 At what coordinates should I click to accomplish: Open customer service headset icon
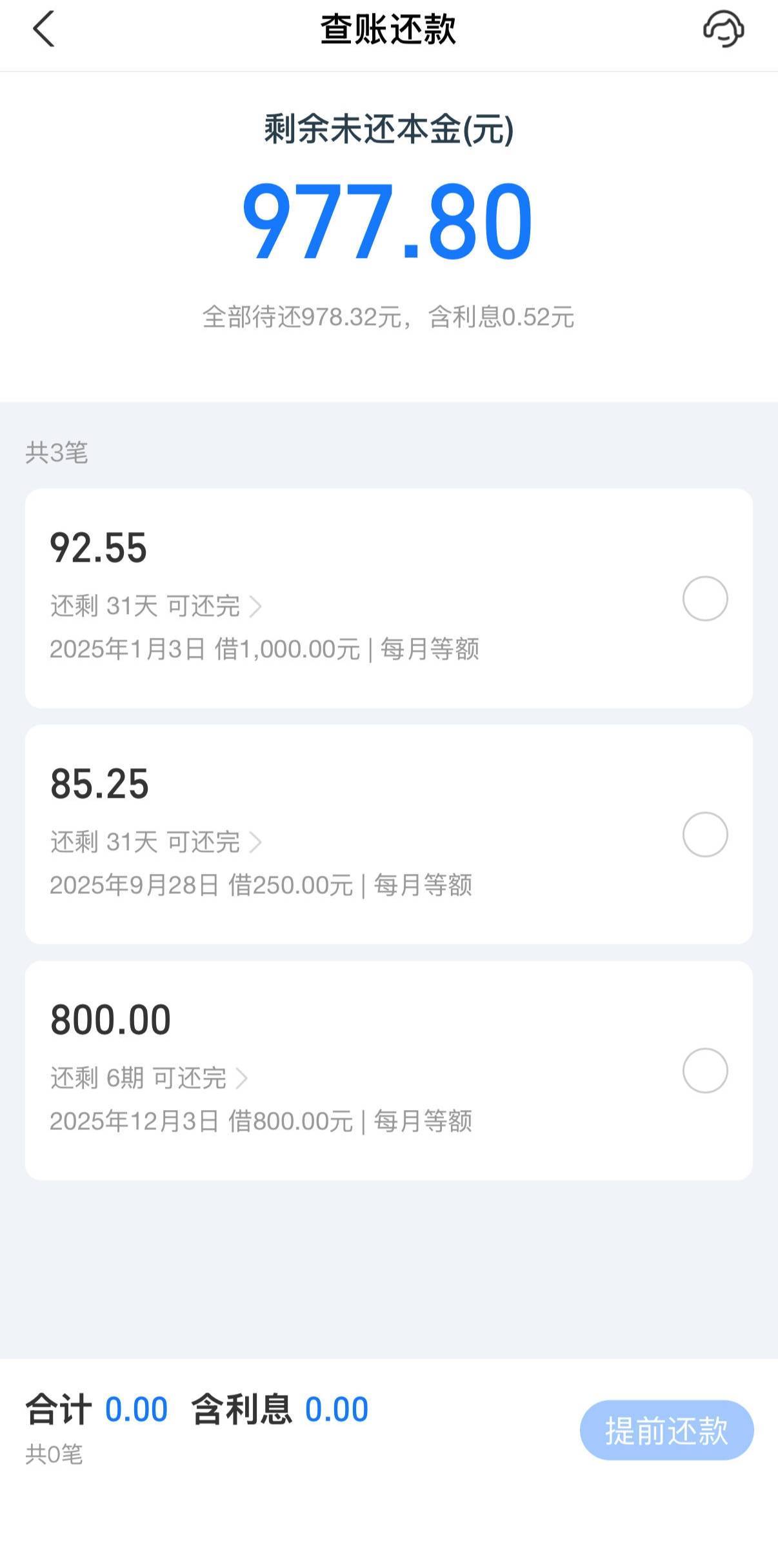click(x=723, y=30)
